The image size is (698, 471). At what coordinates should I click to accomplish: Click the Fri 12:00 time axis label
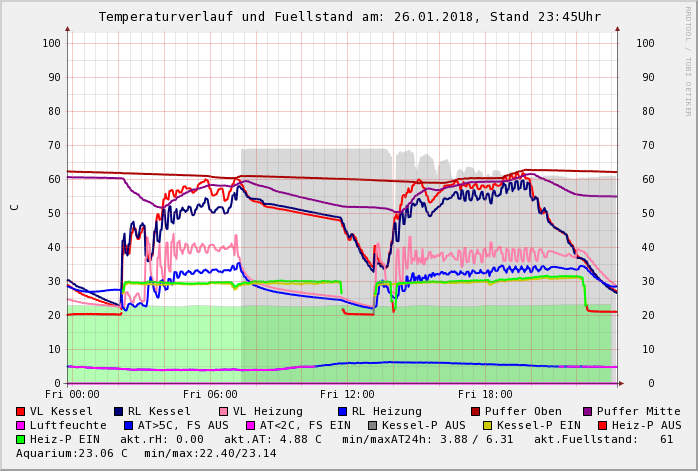pos(347,394)
